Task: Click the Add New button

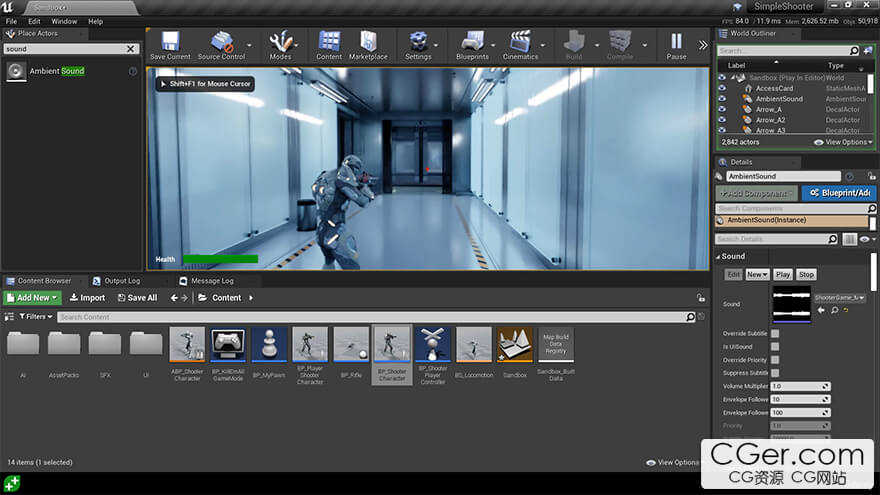Action: click(33, 298)
